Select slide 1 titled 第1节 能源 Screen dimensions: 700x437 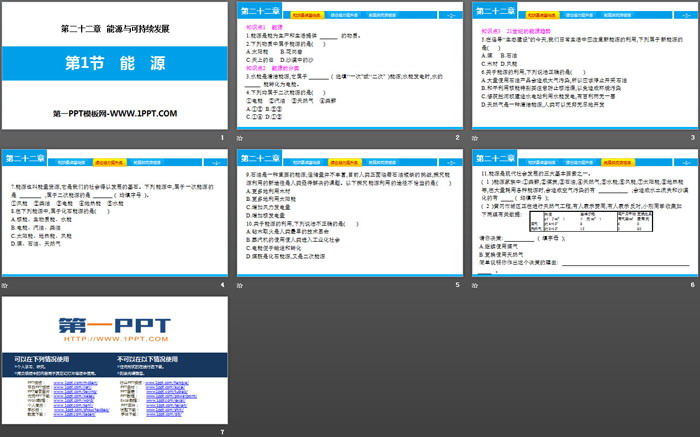[x=115, y=65]
